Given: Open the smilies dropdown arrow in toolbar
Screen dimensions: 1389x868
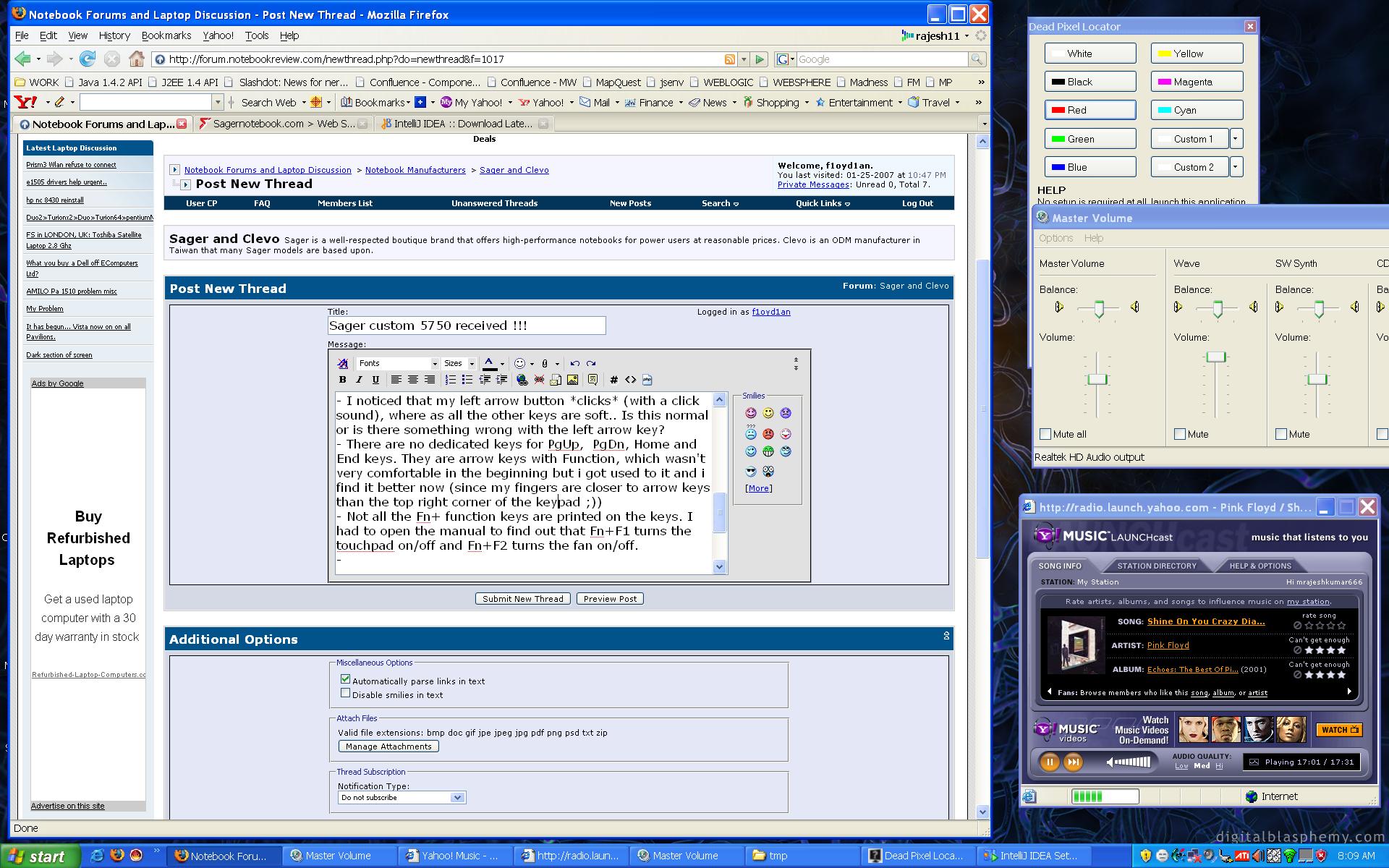Looking at the screenshot, I should point(532,364).
